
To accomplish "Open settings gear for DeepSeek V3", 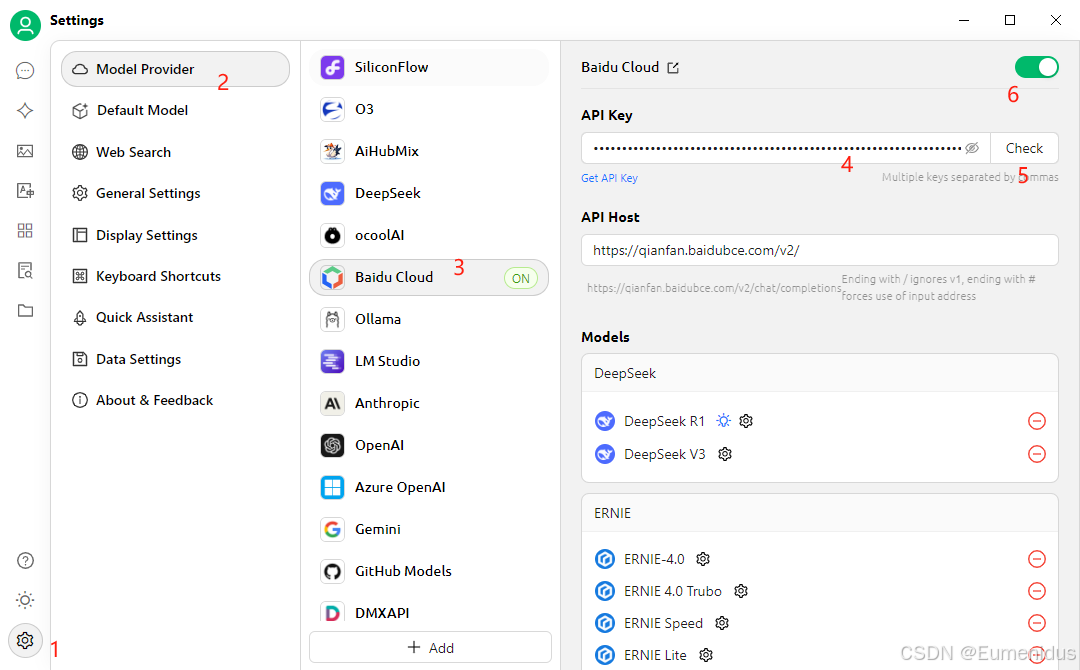I will coord(725,454).
